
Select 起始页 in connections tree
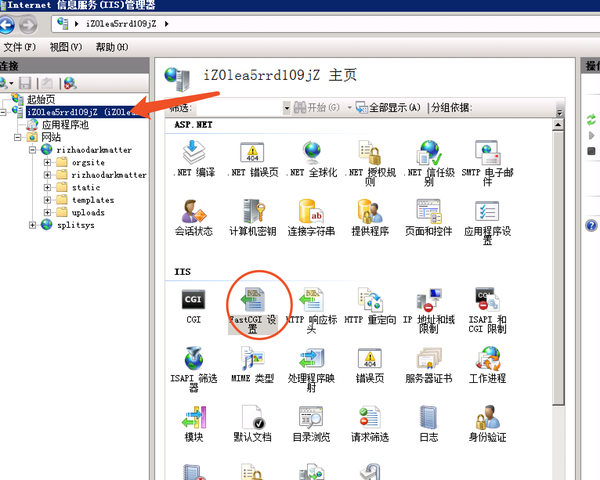41,100
